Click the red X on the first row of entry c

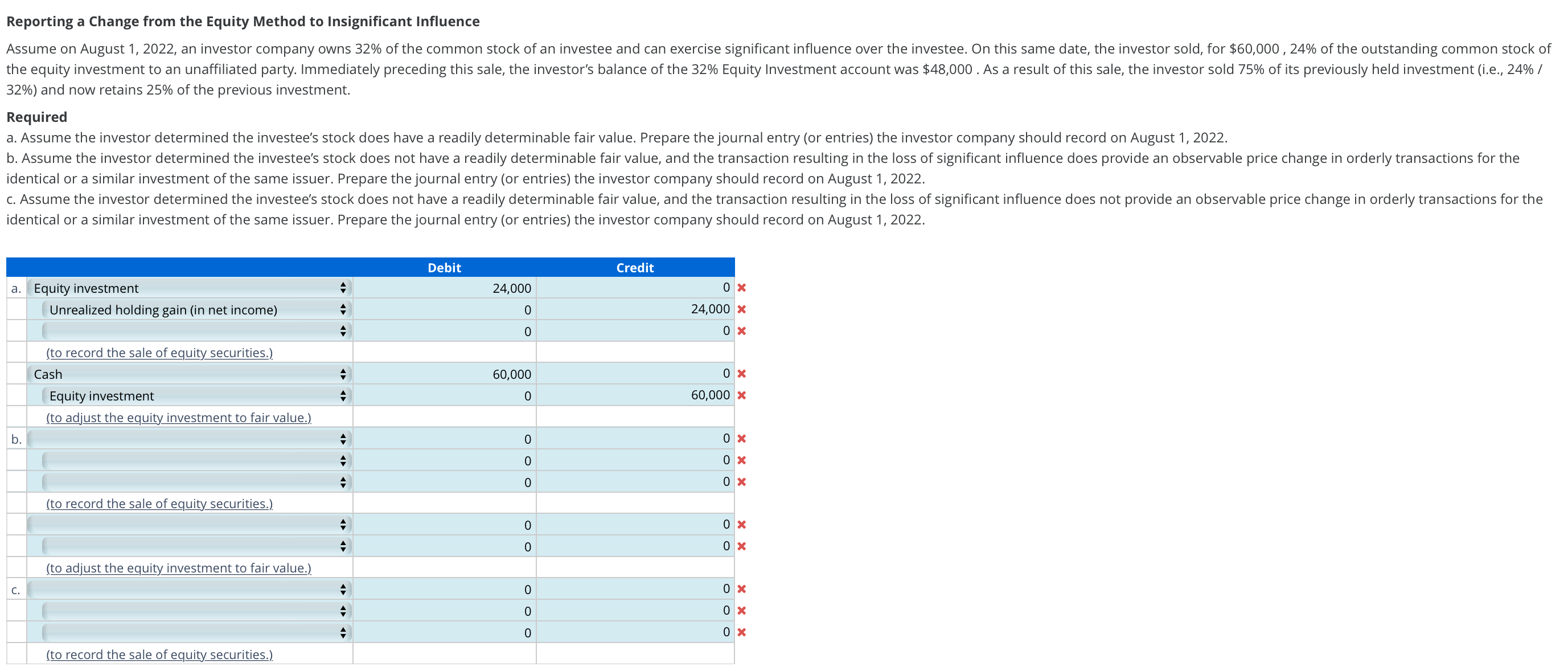point(742,589)
